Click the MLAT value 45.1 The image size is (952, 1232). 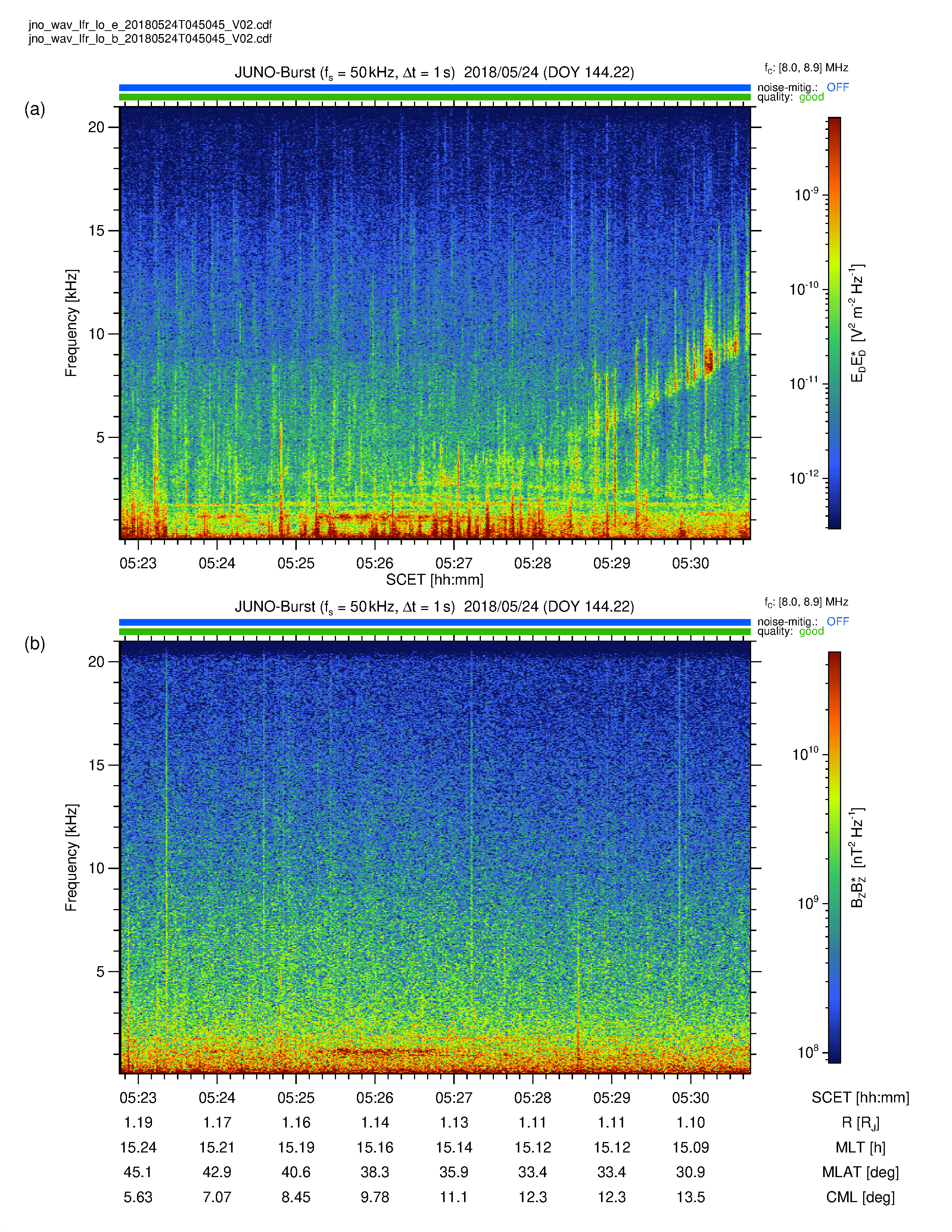138,1172
